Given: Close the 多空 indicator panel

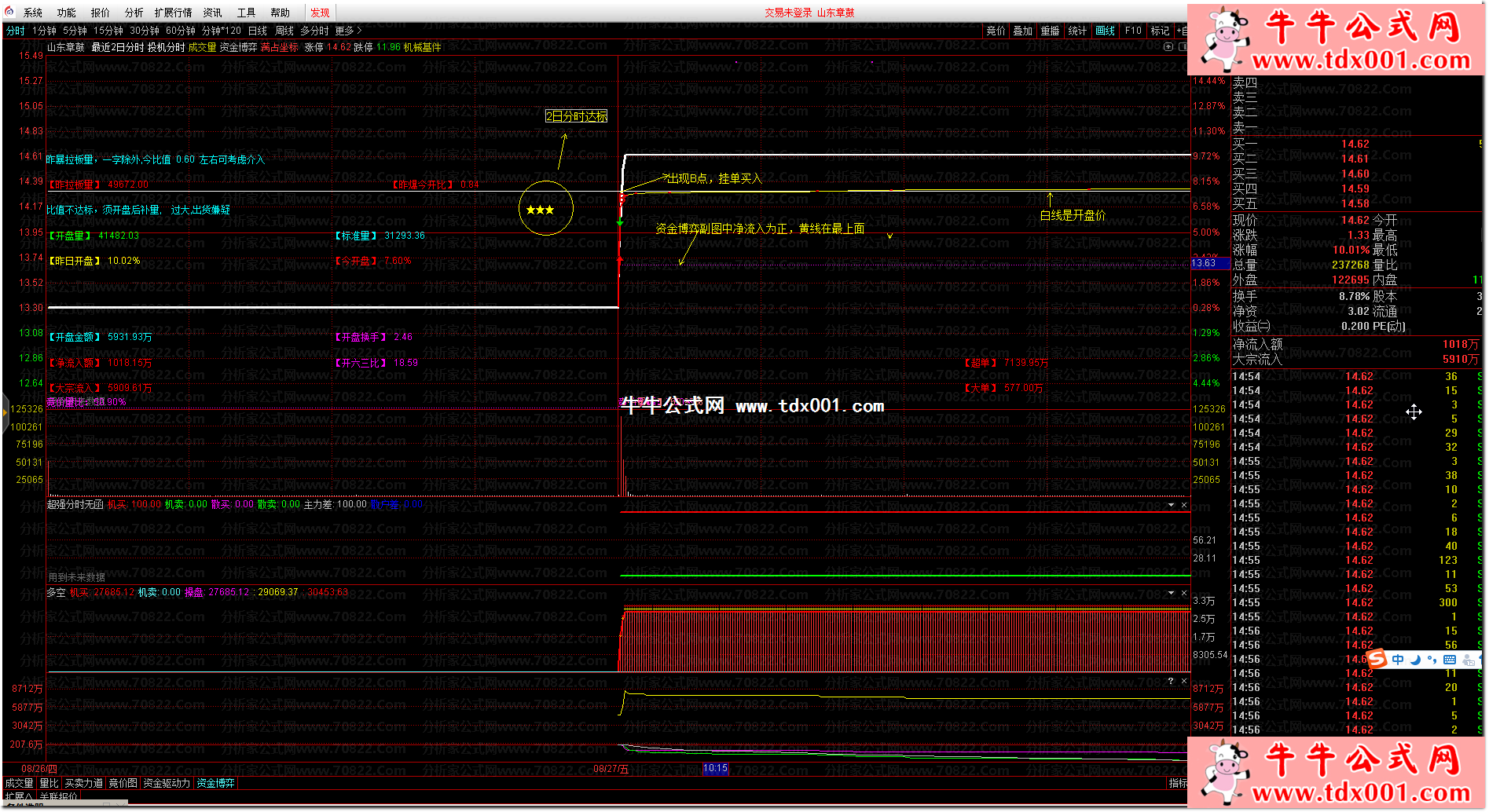Looking at the screenshot, I should 1184,593.
